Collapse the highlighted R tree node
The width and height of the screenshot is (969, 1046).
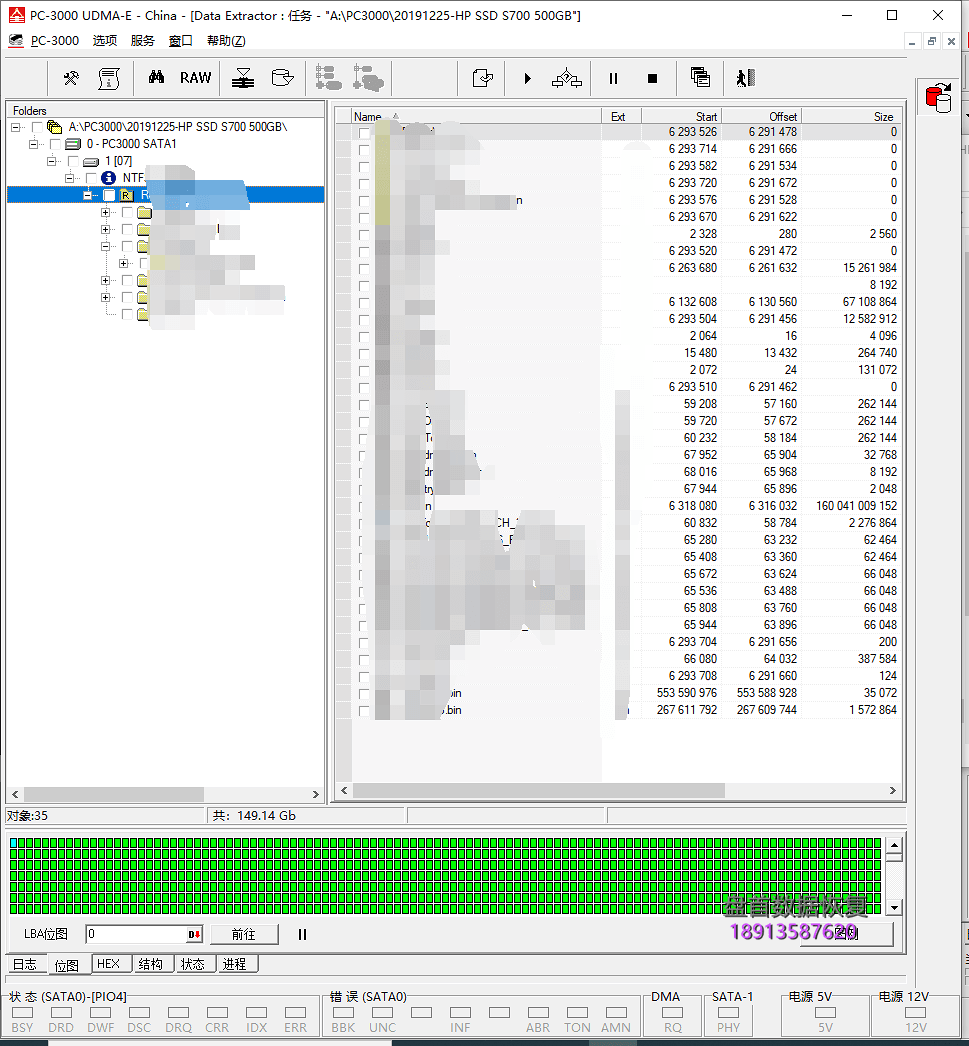87,195
